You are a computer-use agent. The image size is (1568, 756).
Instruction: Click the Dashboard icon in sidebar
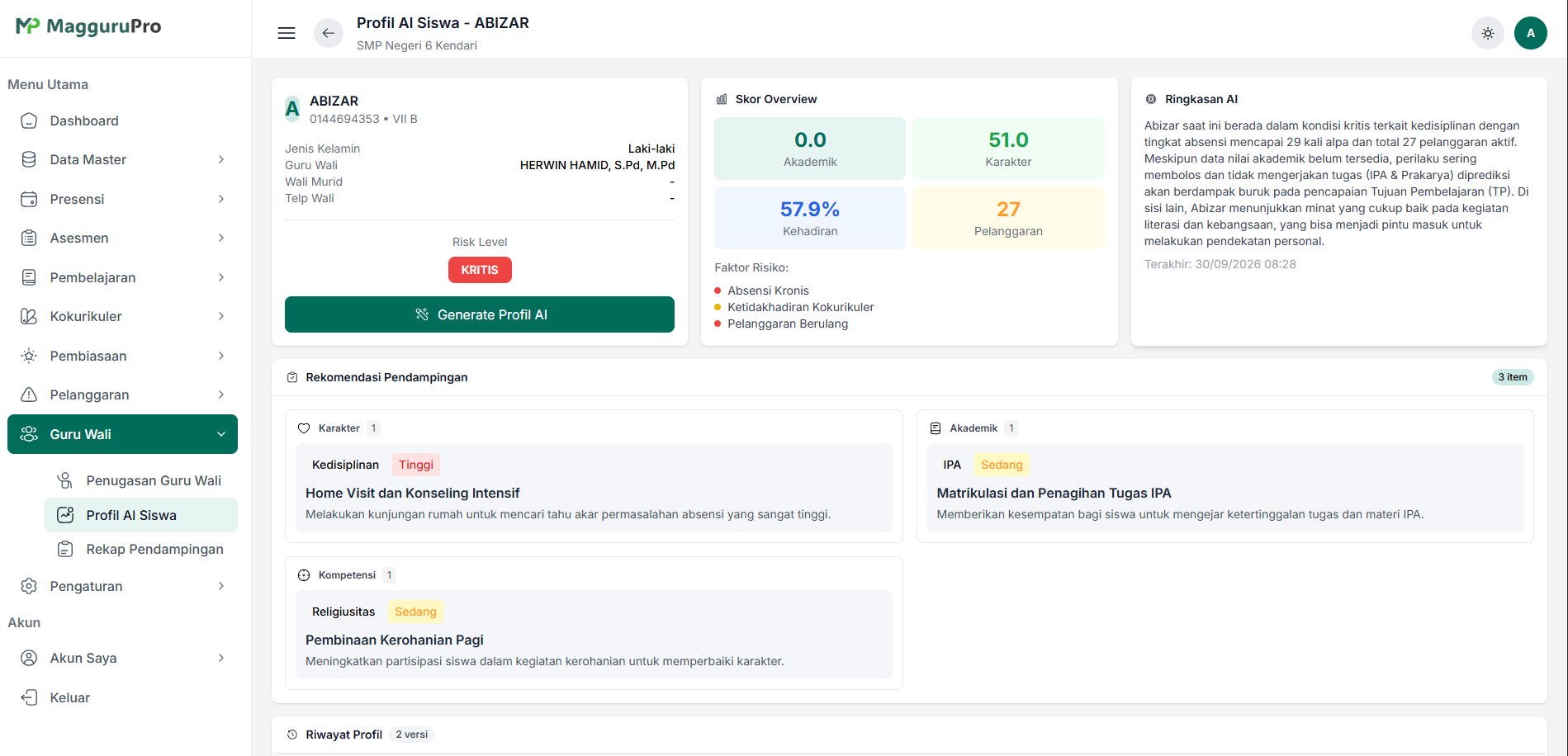coord(29,120)
